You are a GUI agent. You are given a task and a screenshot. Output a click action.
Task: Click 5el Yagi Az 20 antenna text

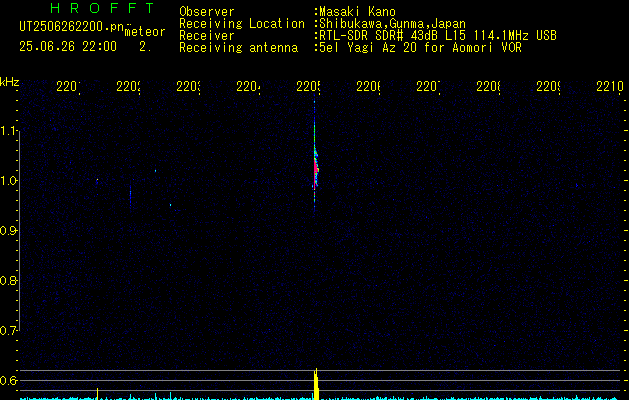[420, 48]
